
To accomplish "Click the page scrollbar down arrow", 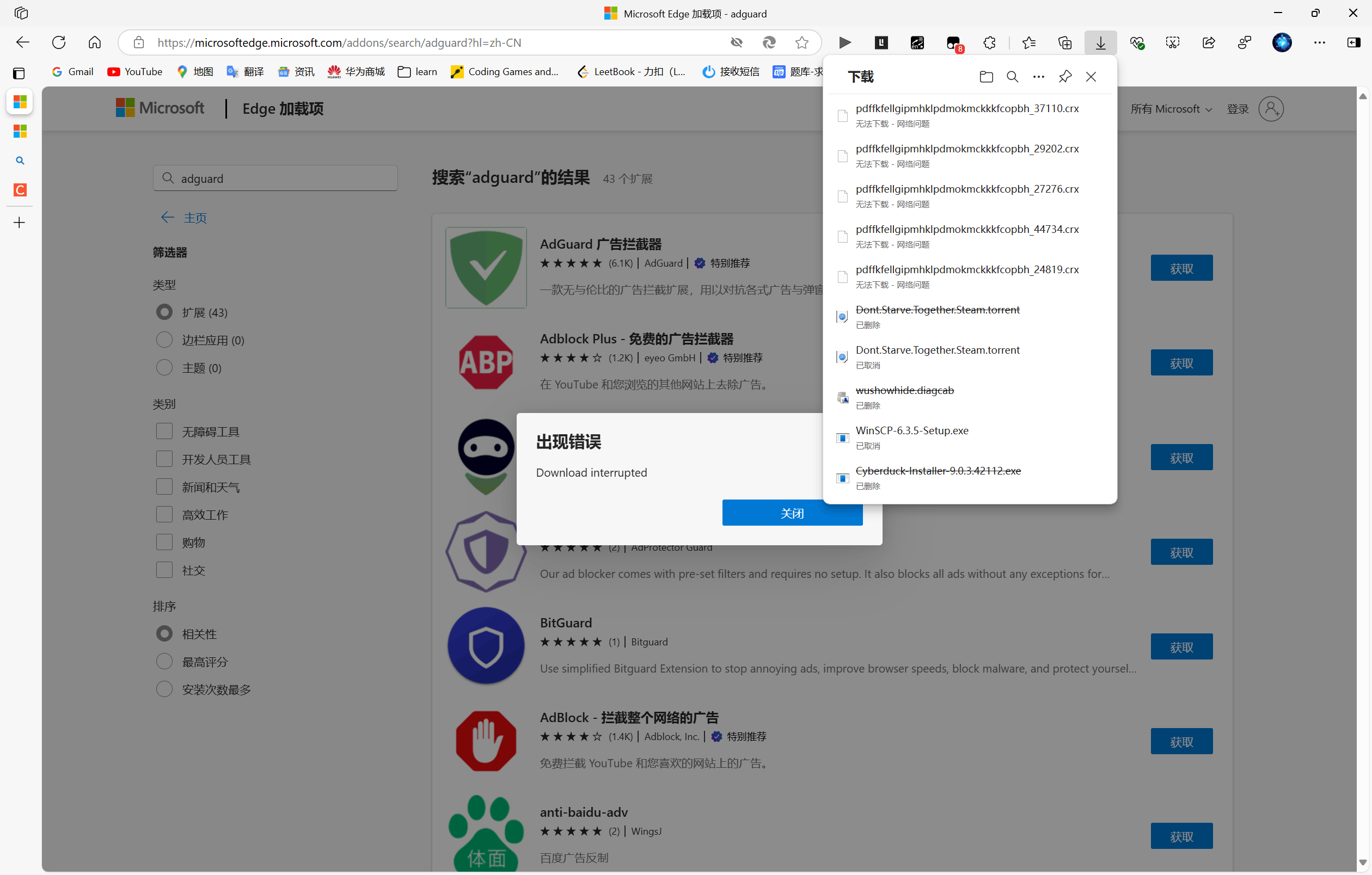I will tap(1363, 862).
